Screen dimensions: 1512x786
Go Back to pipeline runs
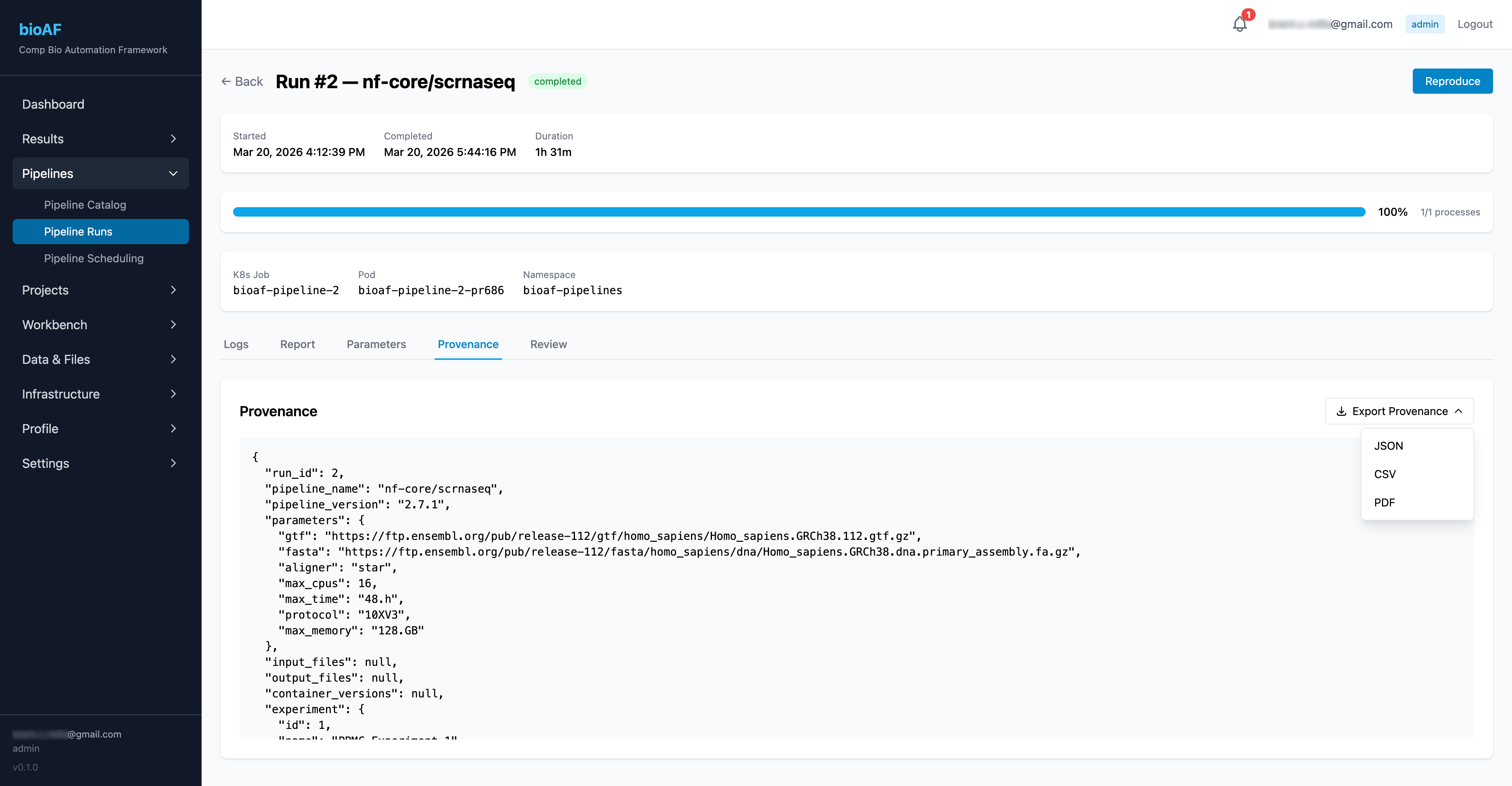(242, 82)
